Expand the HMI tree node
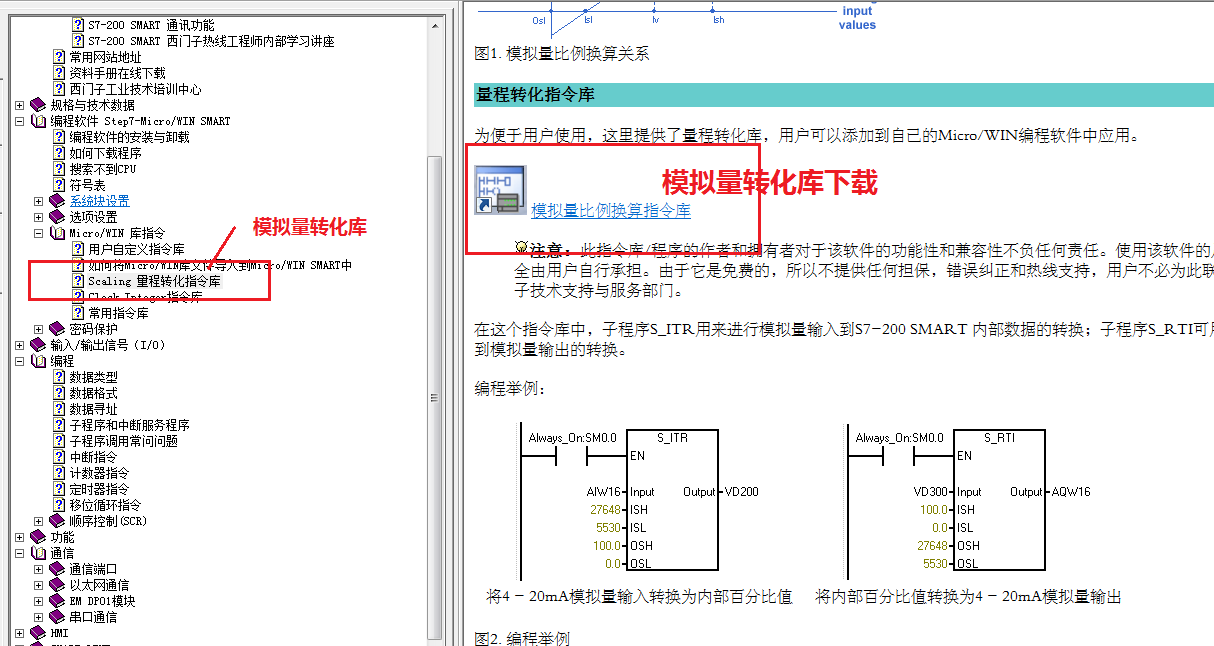 tap(20, 633)
